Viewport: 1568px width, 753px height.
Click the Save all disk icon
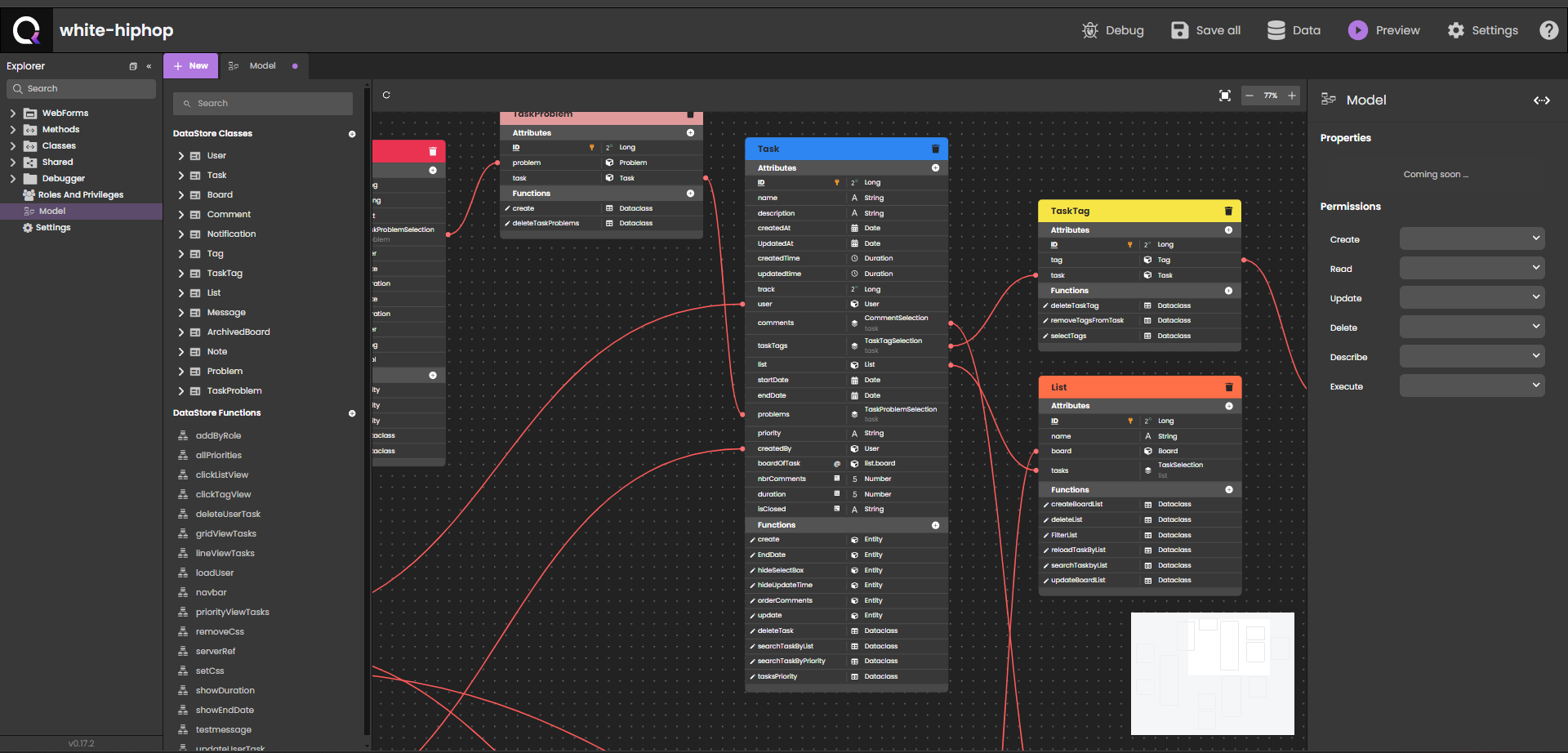pos(1179,30)
